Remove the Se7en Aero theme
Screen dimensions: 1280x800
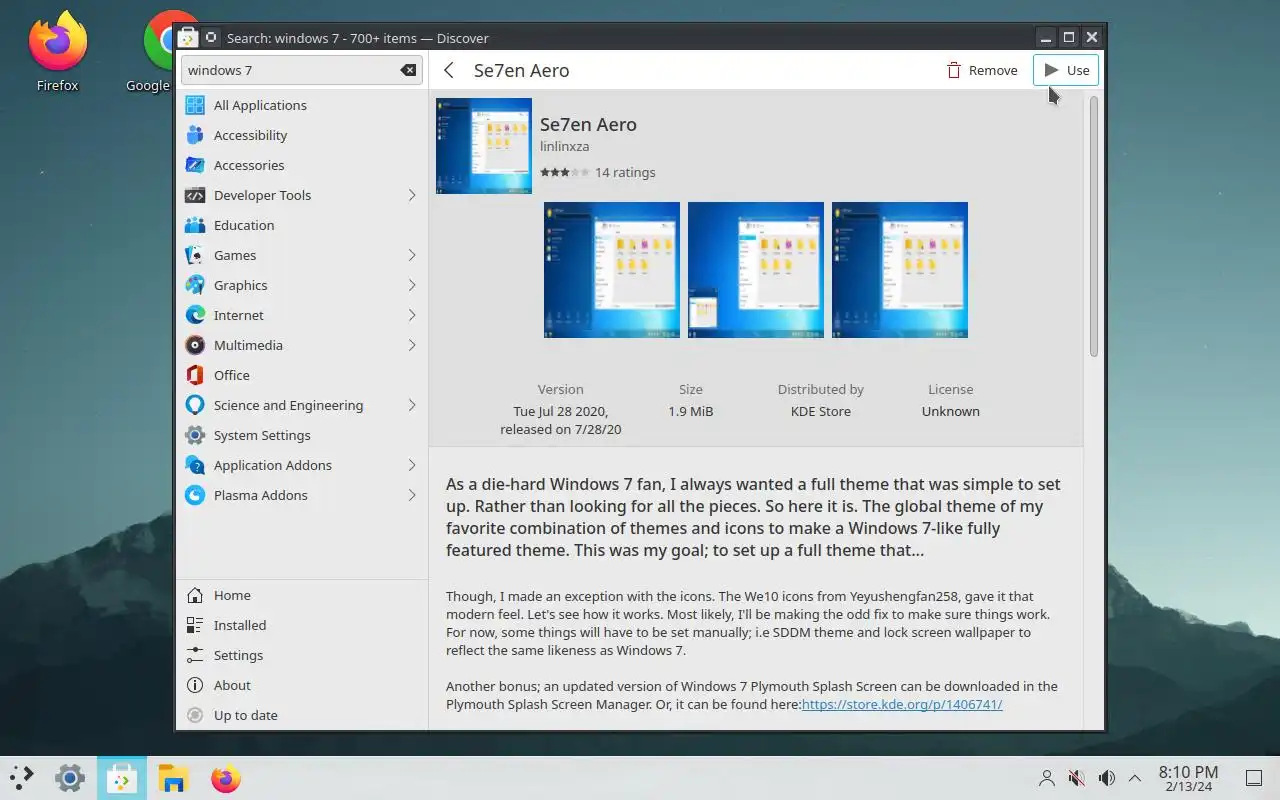tap(982, 70)
